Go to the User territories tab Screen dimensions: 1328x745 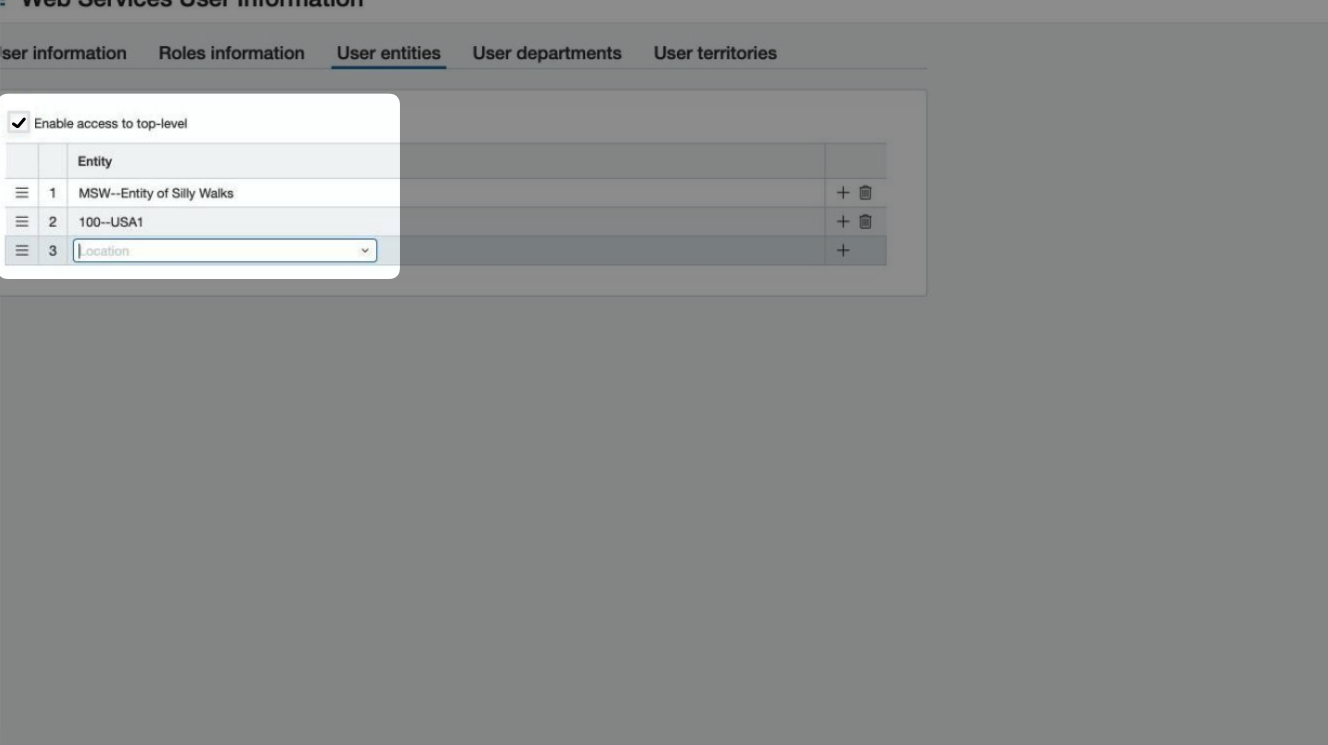tap(714, 54)
